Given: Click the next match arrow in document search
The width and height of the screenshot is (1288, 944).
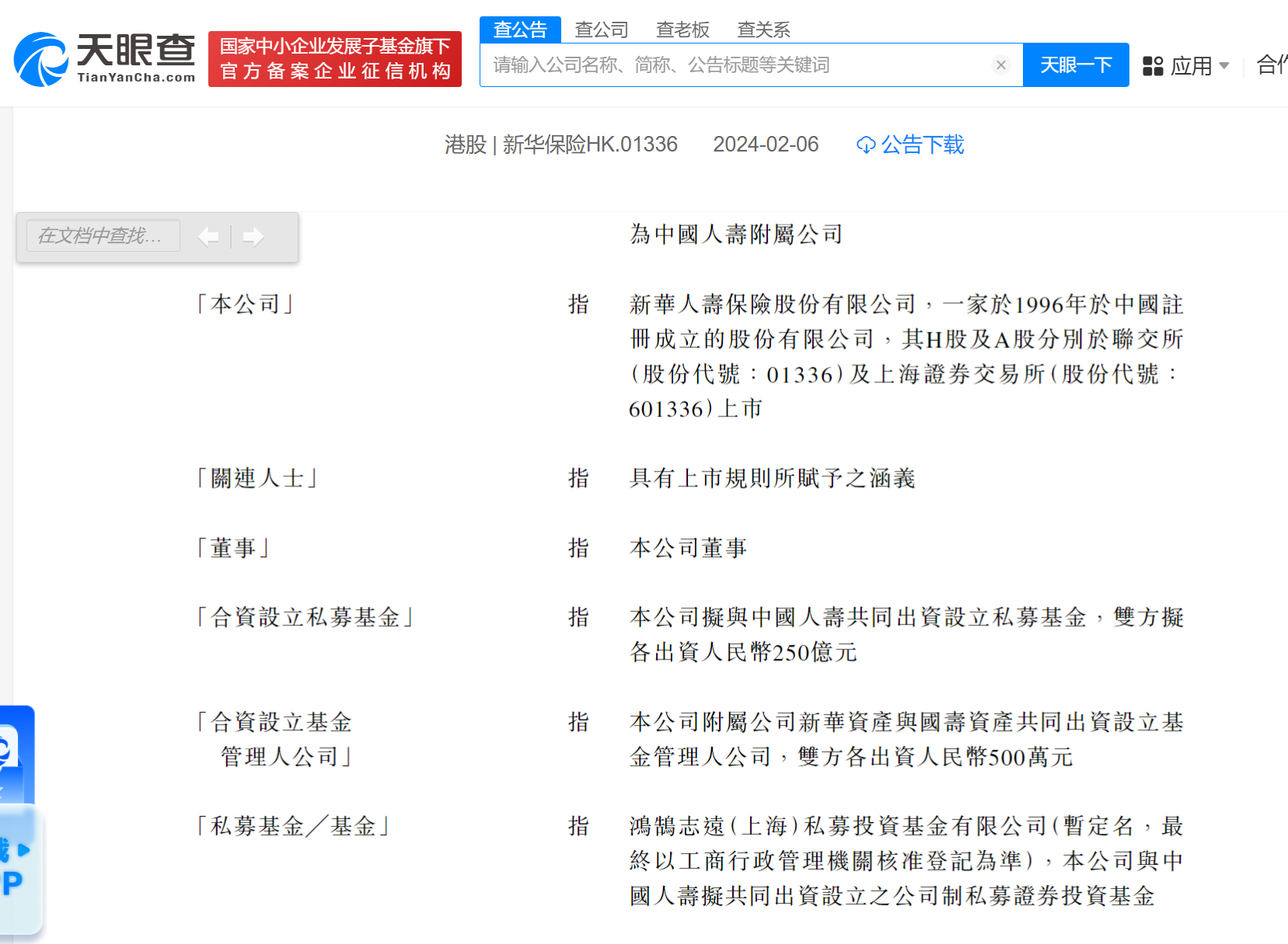Looking at the screenshot, I should [x=253, y=236].
